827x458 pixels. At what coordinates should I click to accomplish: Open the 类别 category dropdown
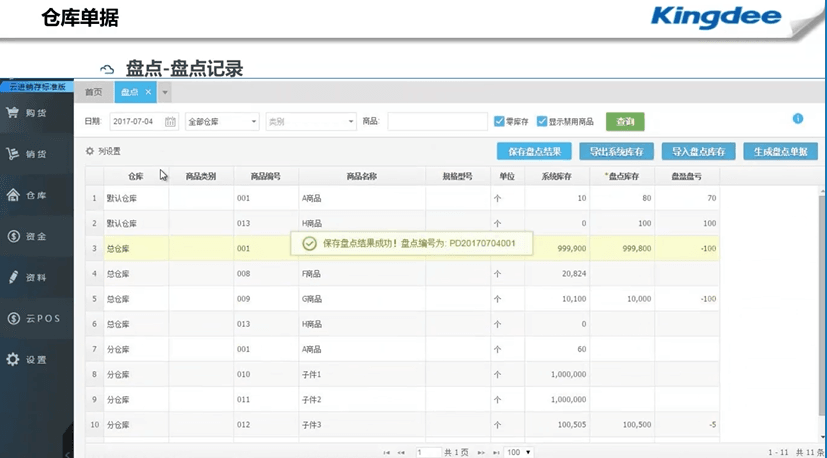(x=311, y=121)
